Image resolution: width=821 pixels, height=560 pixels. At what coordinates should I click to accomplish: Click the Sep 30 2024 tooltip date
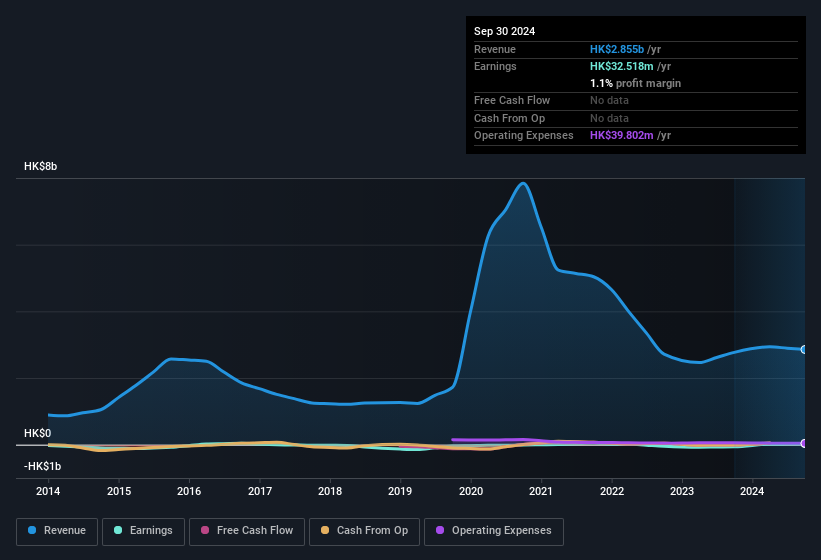click(x=504, y=31)
